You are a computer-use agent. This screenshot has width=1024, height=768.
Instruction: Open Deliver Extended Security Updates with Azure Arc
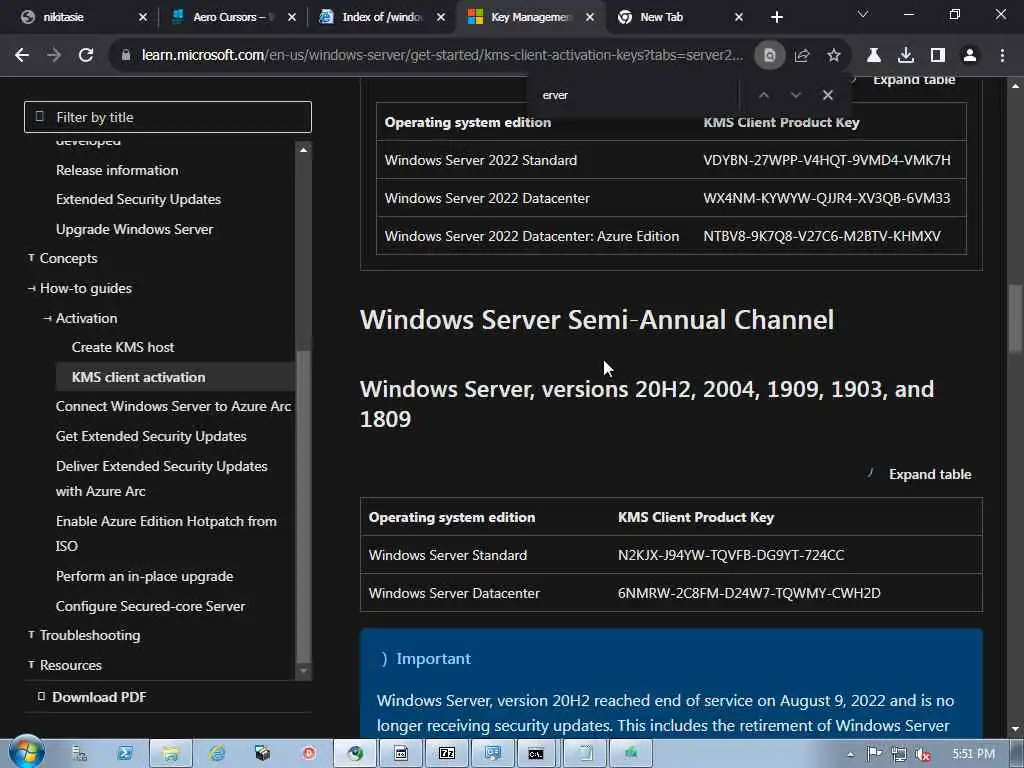pyautogui.click(x=161, y=478)
